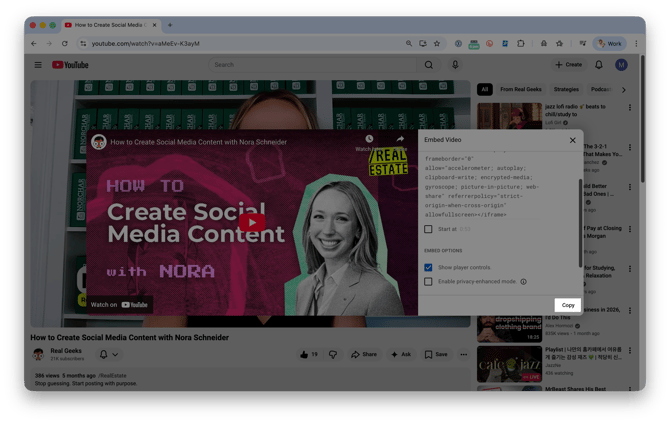Image resolution: width=670 pixels, height=423 pixels.
Task: Open cafe jazz playlist video thumbnail
Action: click(509, 364)
